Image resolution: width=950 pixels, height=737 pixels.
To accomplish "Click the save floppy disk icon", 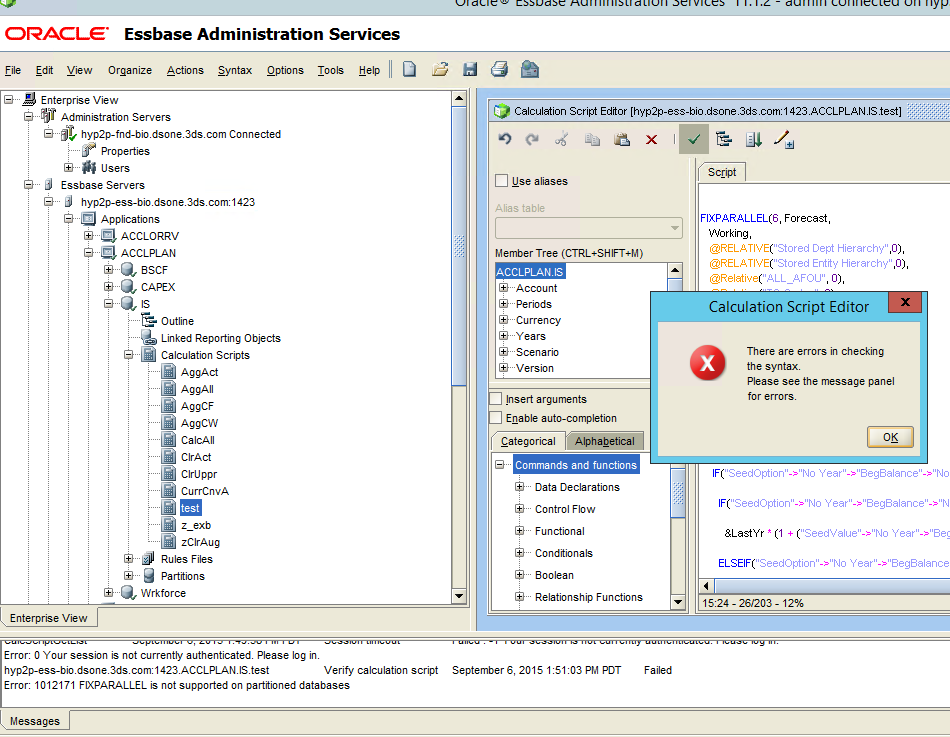I will (469, 69).
